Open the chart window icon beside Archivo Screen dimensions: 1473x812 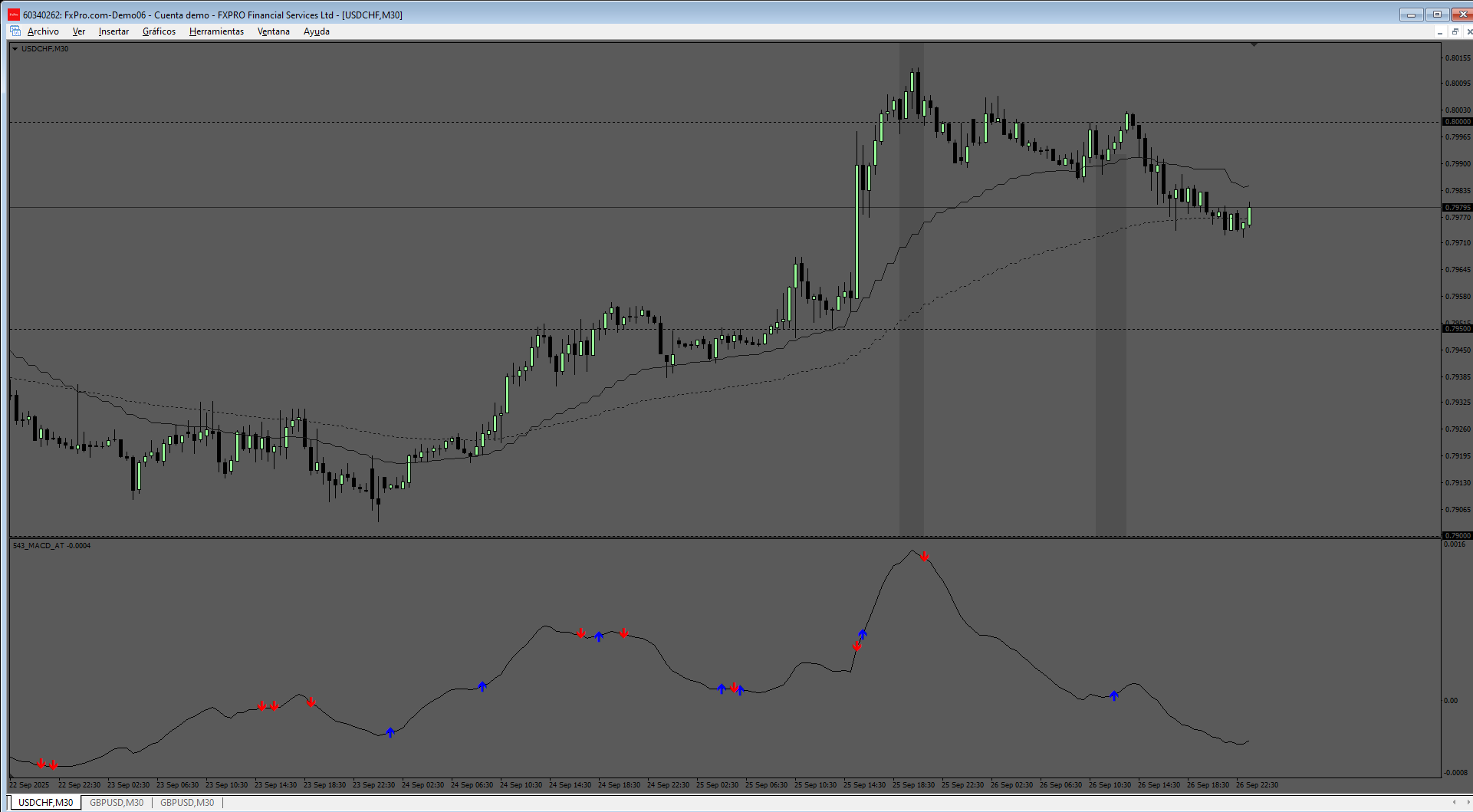pyautogui.click(x=15, y=31)
